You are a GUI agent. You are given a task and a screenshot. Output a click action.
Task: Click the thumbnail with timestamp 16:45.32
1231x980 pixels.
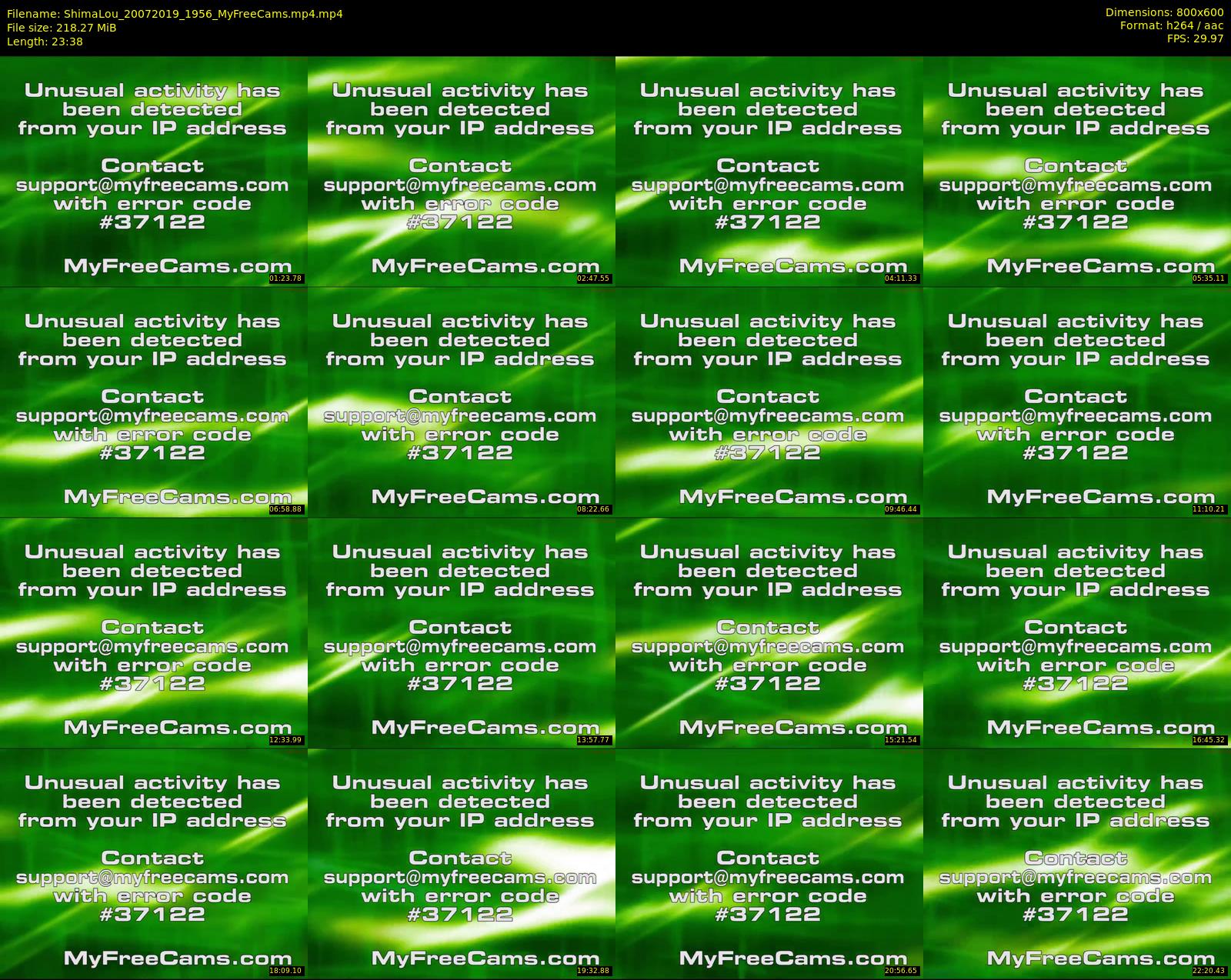coord(1077,632)
